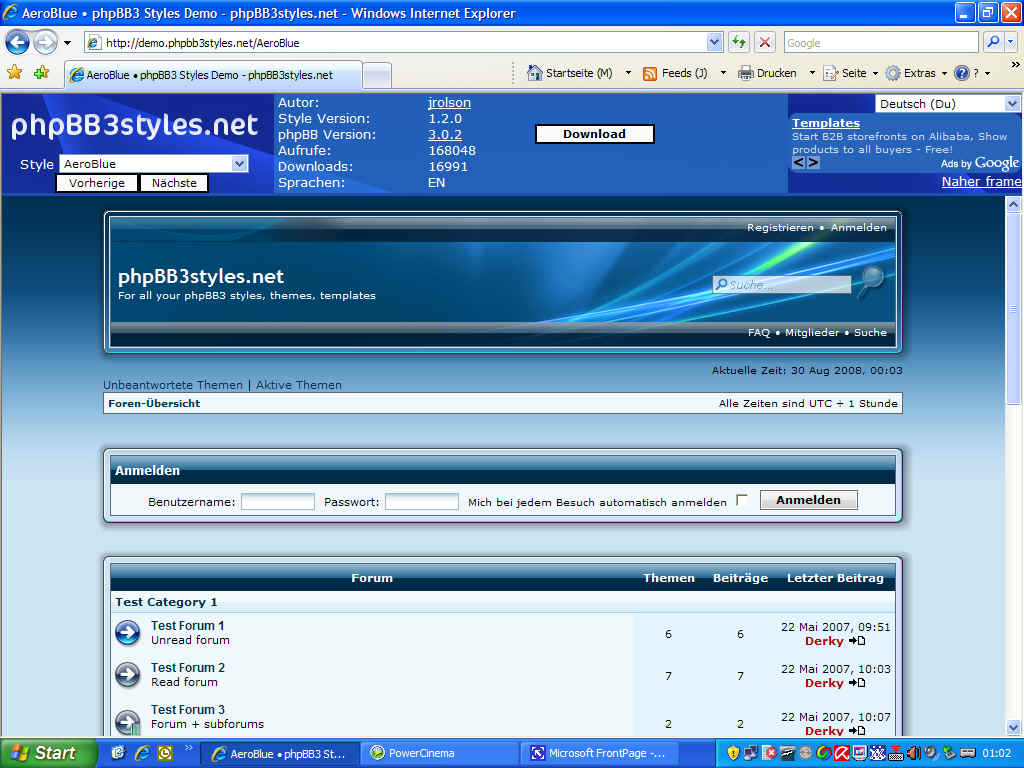Toggle the automatic login checkbox
Image resolution: width=1024 pixels, height=768 pixels.
click(742, 500)
